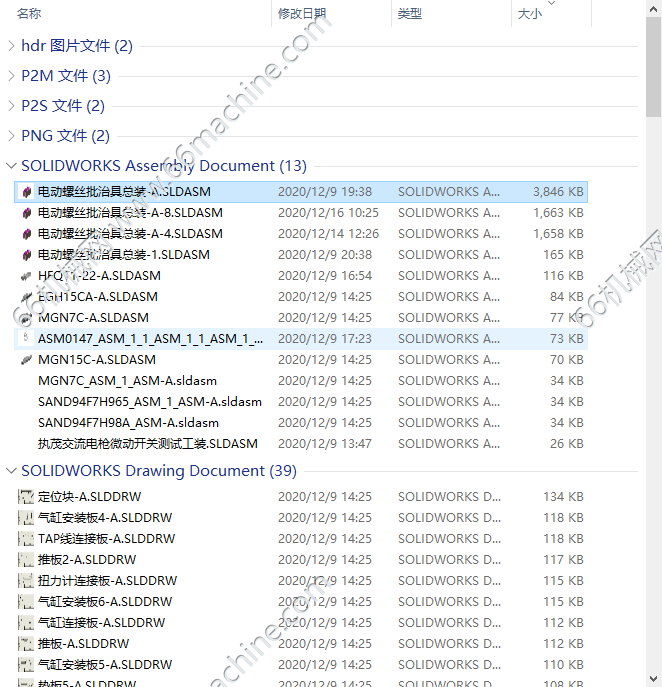This screenshot has width=662, height=687.
Task: Sort by the 大小 column header
Action: 530,14
